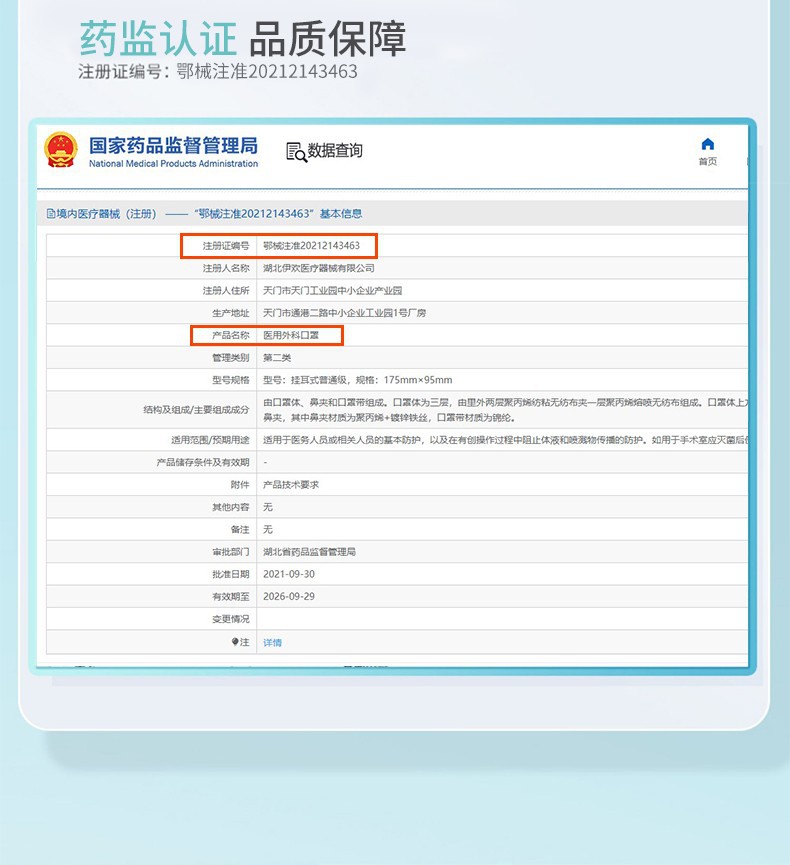Select the approval date 2021-09-30
The image size is (790, 865).
pyautogui.click(x=289, y=574)
